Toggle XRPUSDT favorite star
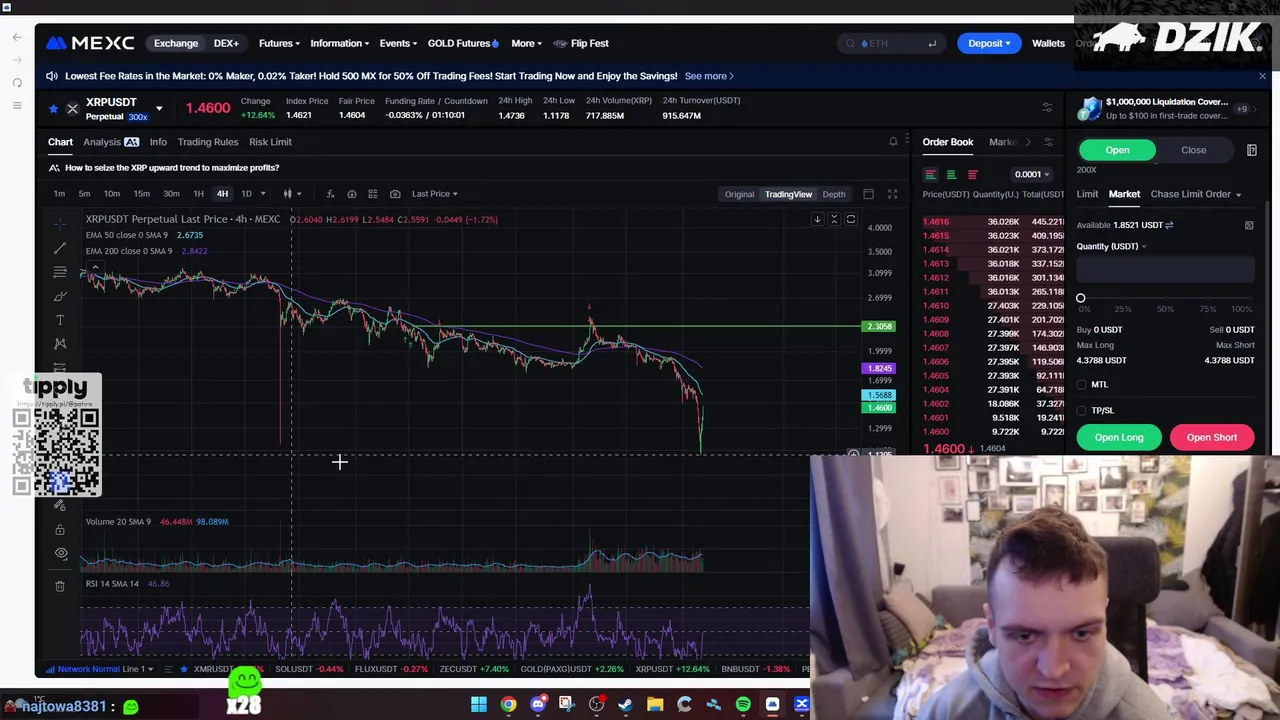The height and width of the screenshot is (720, 1280). (x=54, y=108)
